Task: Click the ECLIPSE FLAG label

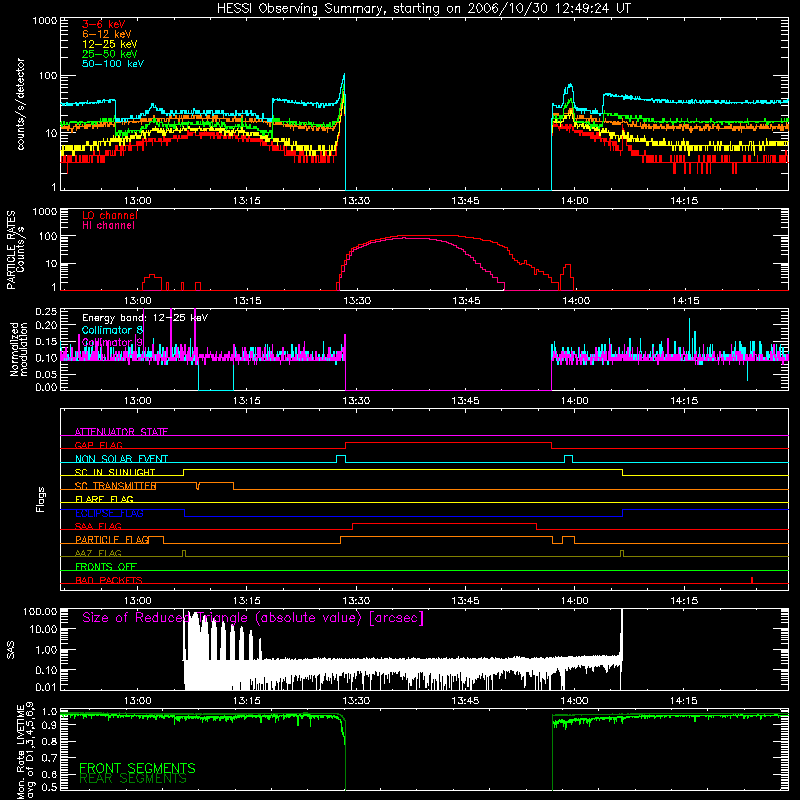Action: tap(109, 513)
